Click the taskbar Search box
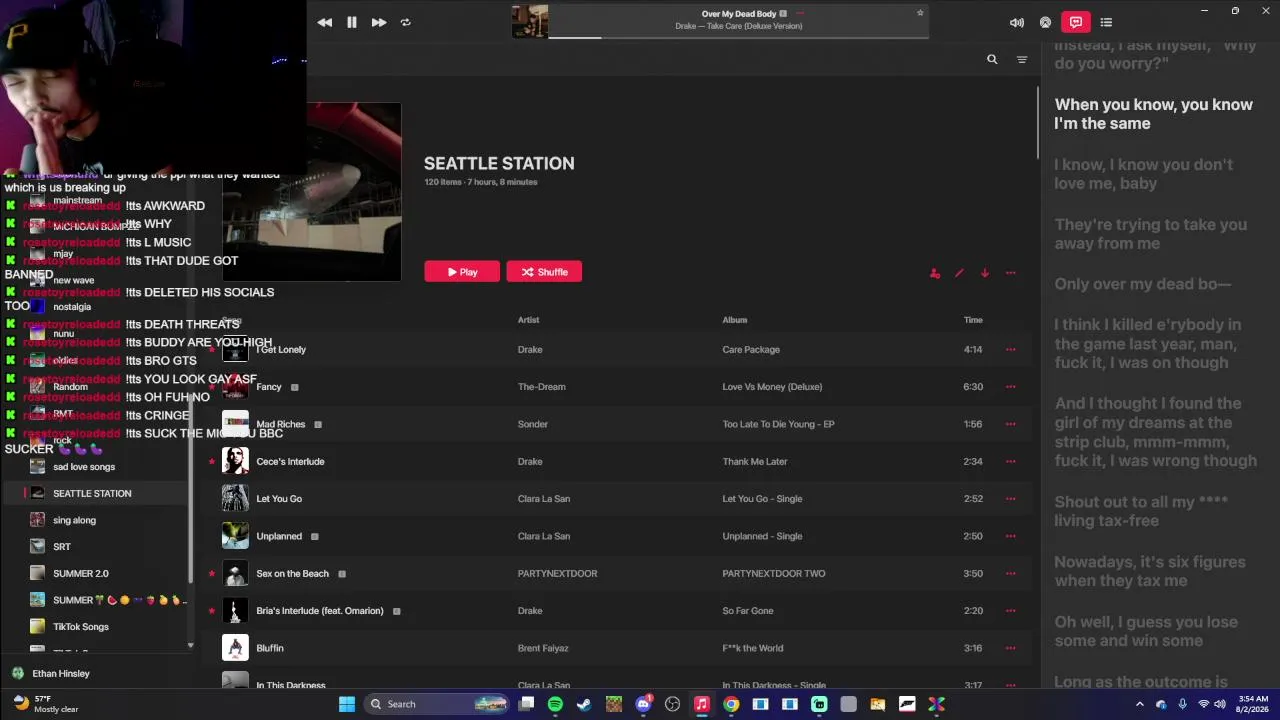This screenshot has width=1280, height=720. click(x=438, y=704)
